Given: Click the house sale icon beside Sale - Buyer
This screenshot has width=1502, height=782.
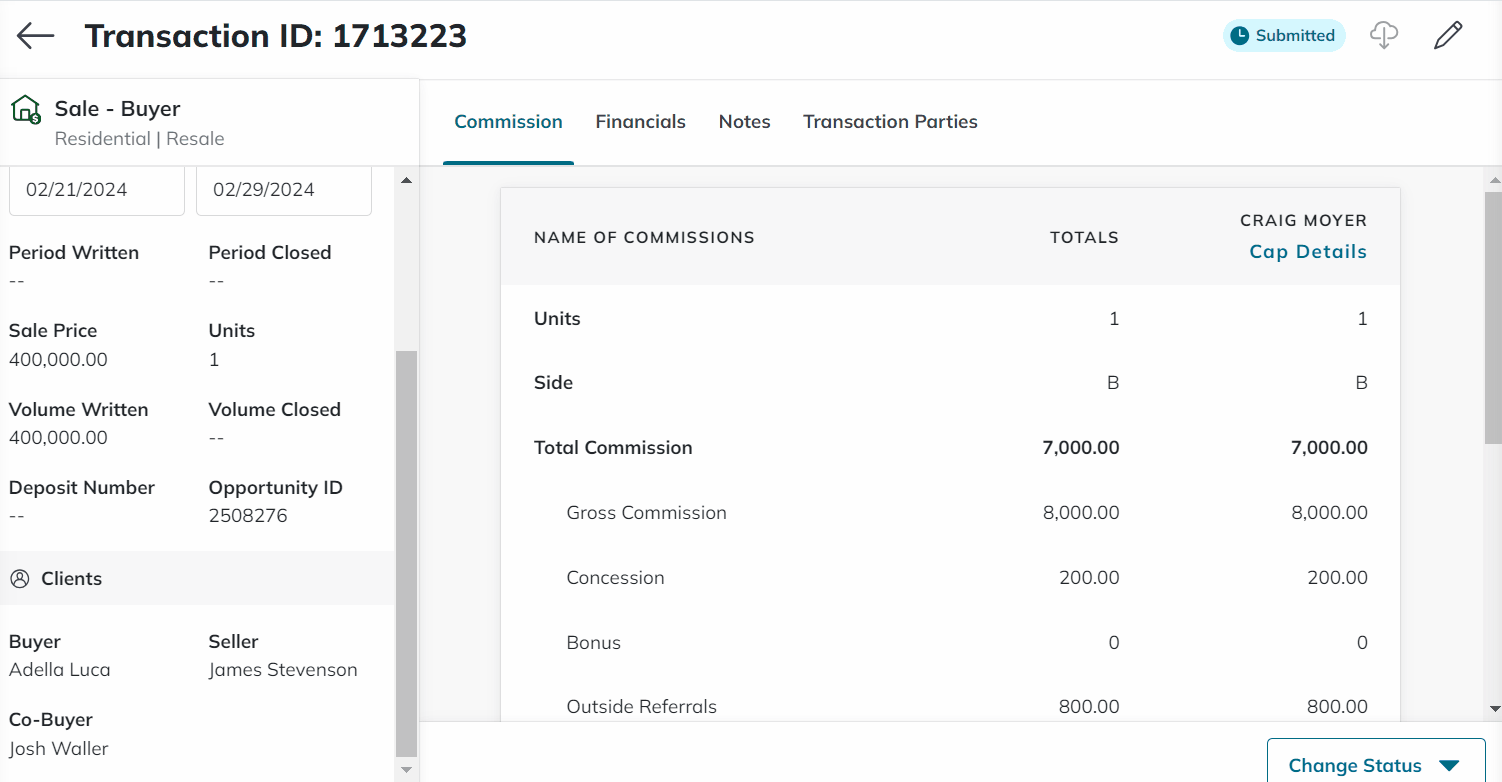Looking at the screenshot, I should (24, 108).
